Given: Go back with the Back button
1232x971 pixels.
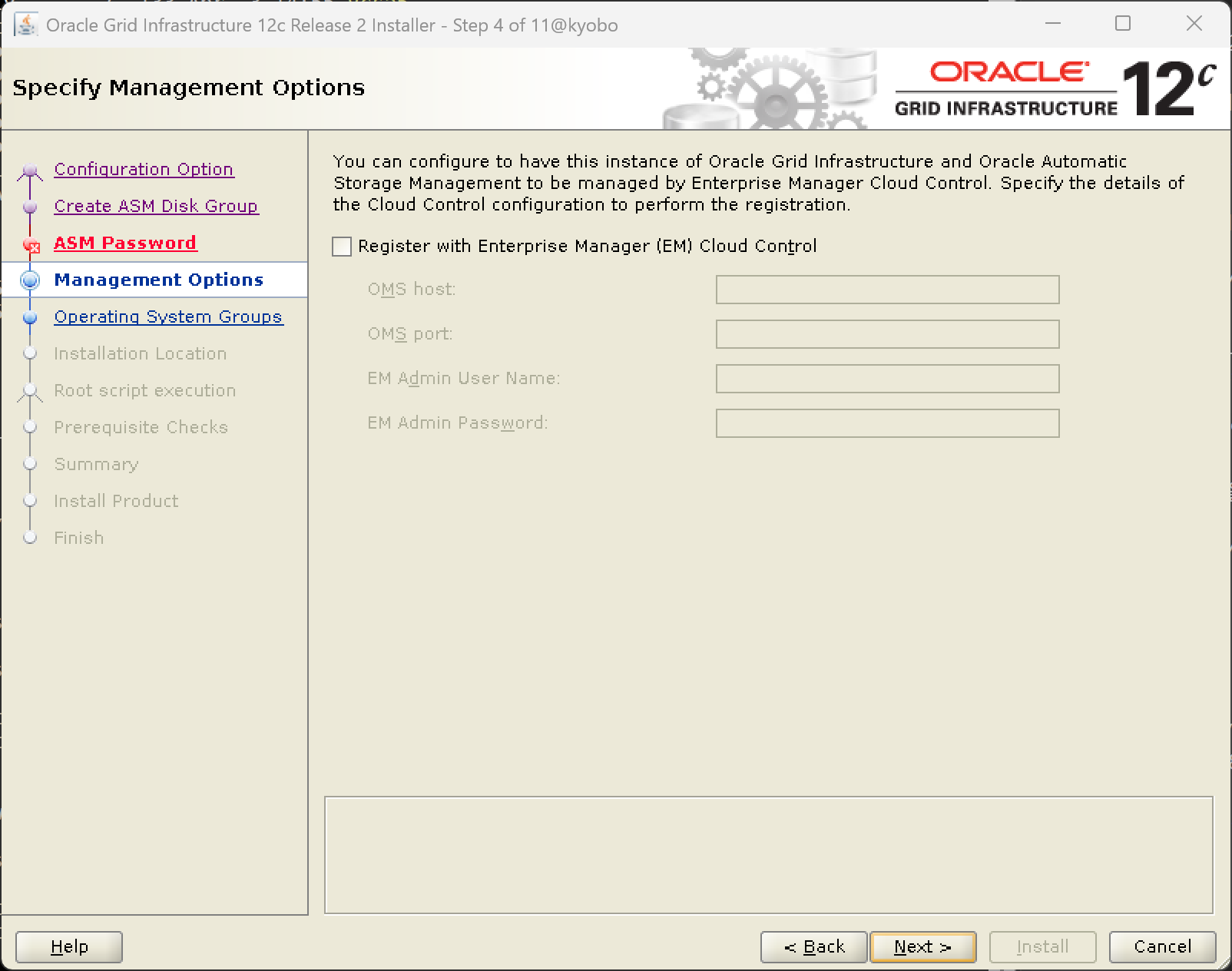Looking at the screenshot, I should [814, 946].
